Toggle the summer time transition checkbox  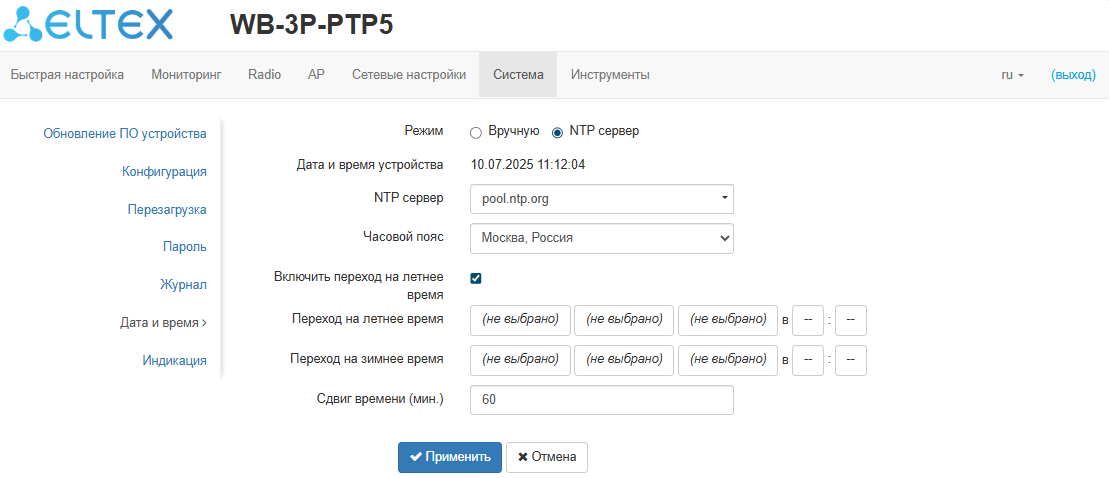click(476, 278)
